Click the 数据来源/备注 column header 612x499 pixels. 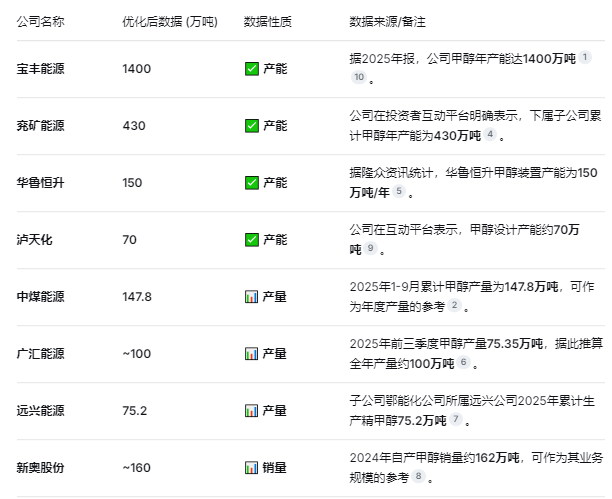pos(387,21)
